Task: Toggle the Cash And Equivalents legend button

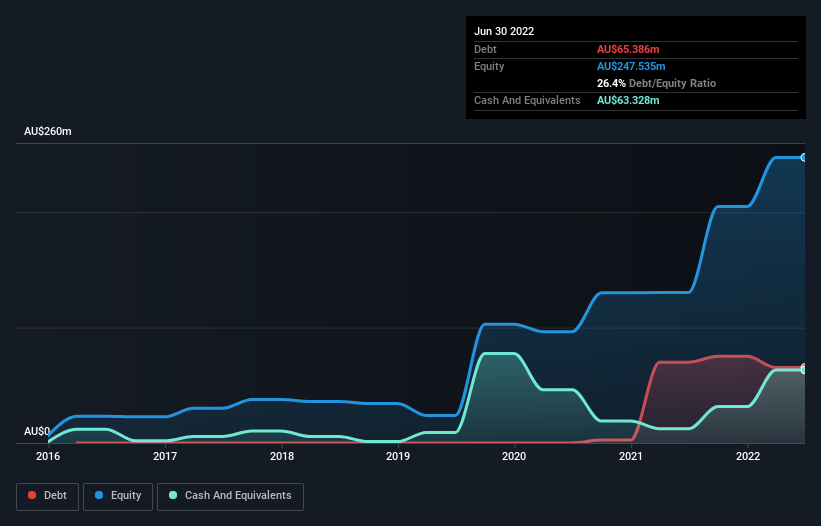Action: pos(230,496)
